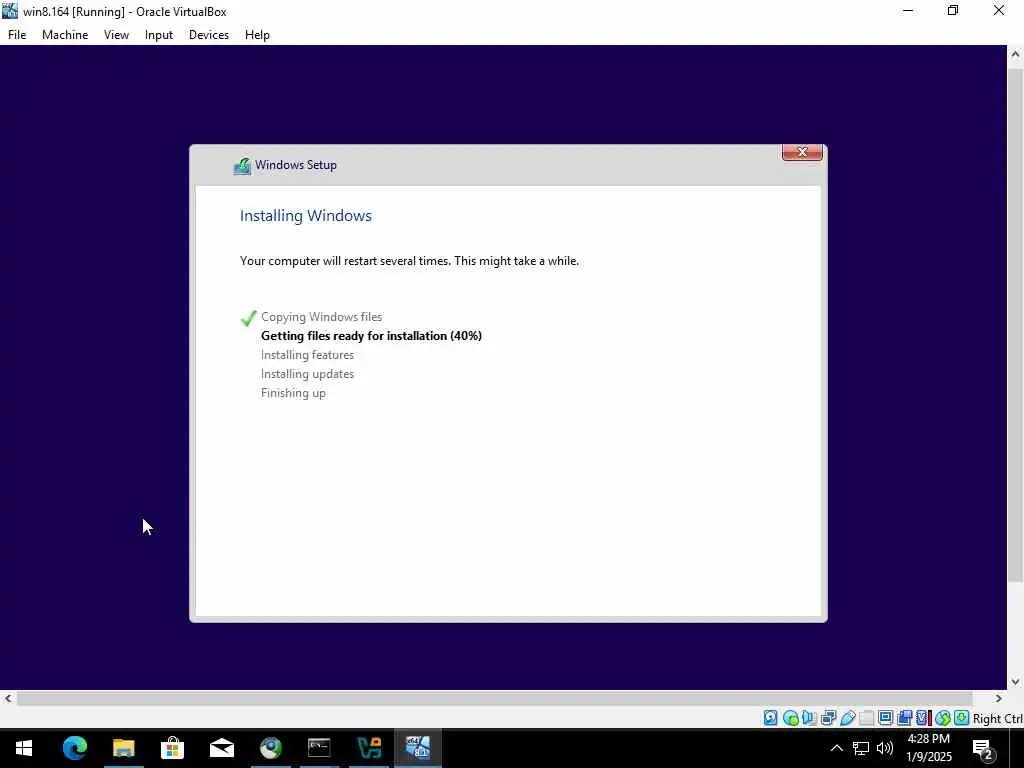This screenshot has width=1024, height=768.
Task: Open the volume control tray icon
Action: point(885,748)
